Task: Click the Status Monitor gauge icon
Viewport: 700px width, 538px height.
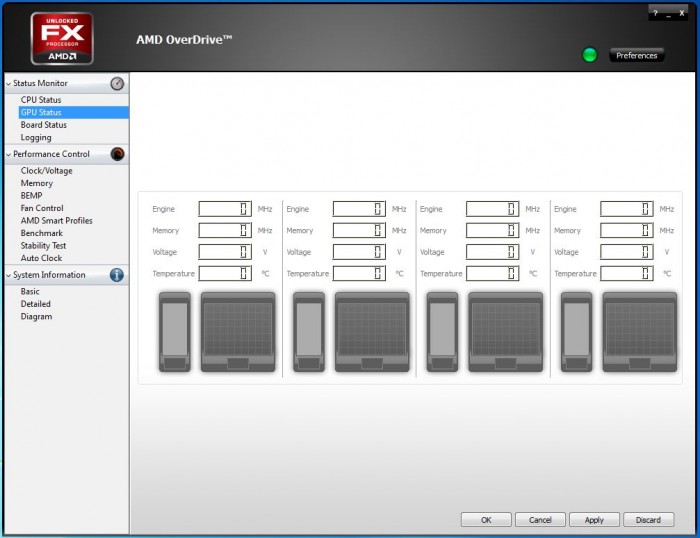Action: click(x=117, y=83)
